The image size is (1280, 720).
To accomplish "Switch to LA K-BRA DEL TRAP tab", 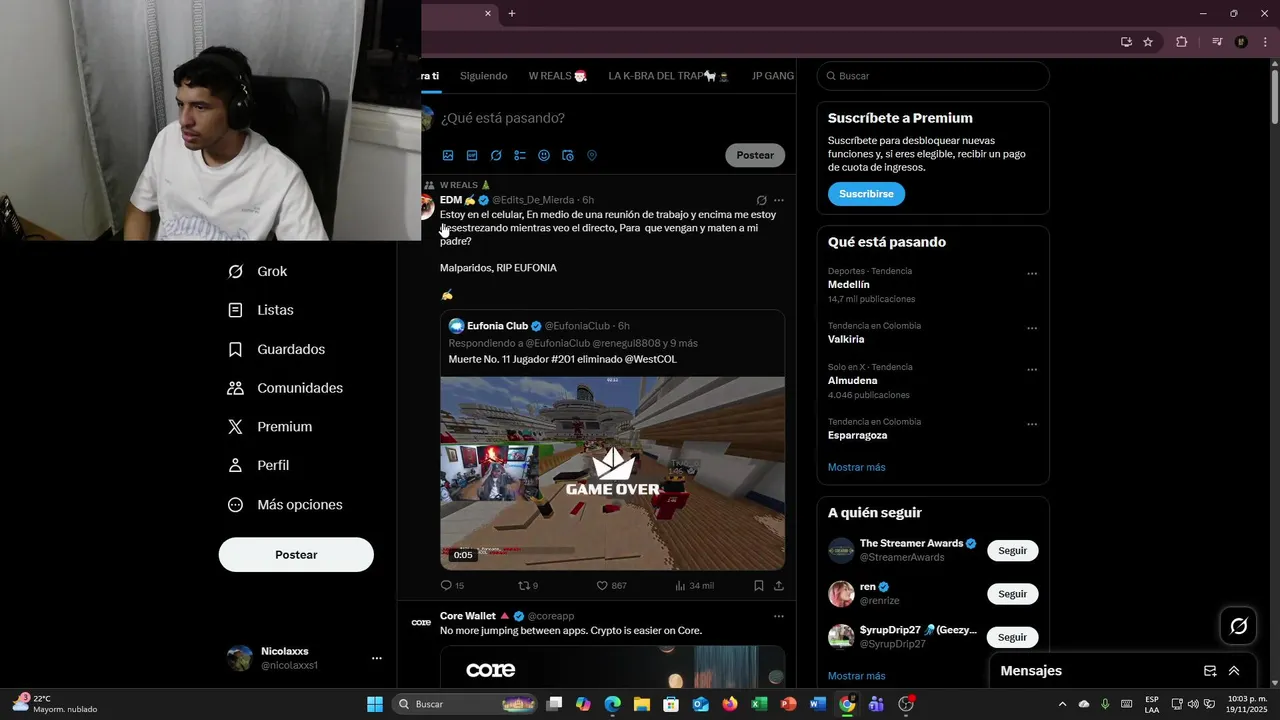I will [668, 76].
